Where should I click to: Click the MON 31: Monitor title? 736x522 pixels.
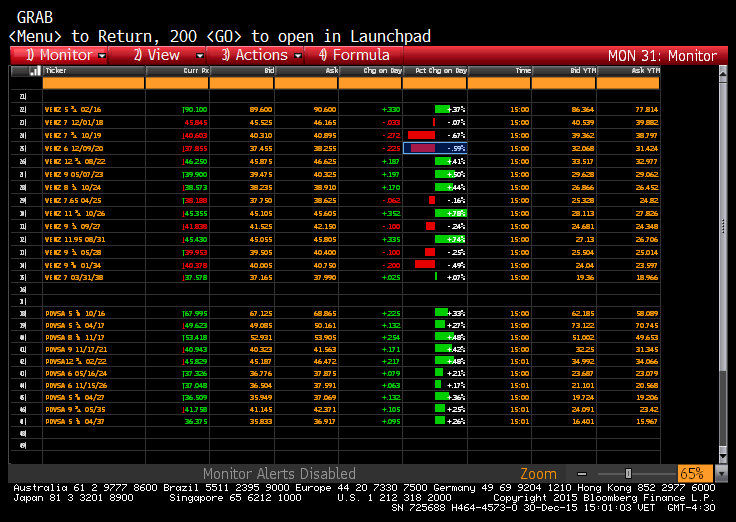click(x=662, y=56)
